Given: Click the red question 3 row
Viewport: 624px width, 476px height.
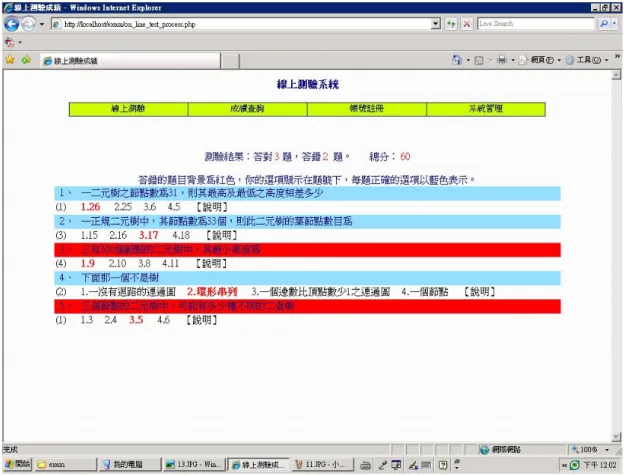Looking at the screenshot, I should 308,250.
